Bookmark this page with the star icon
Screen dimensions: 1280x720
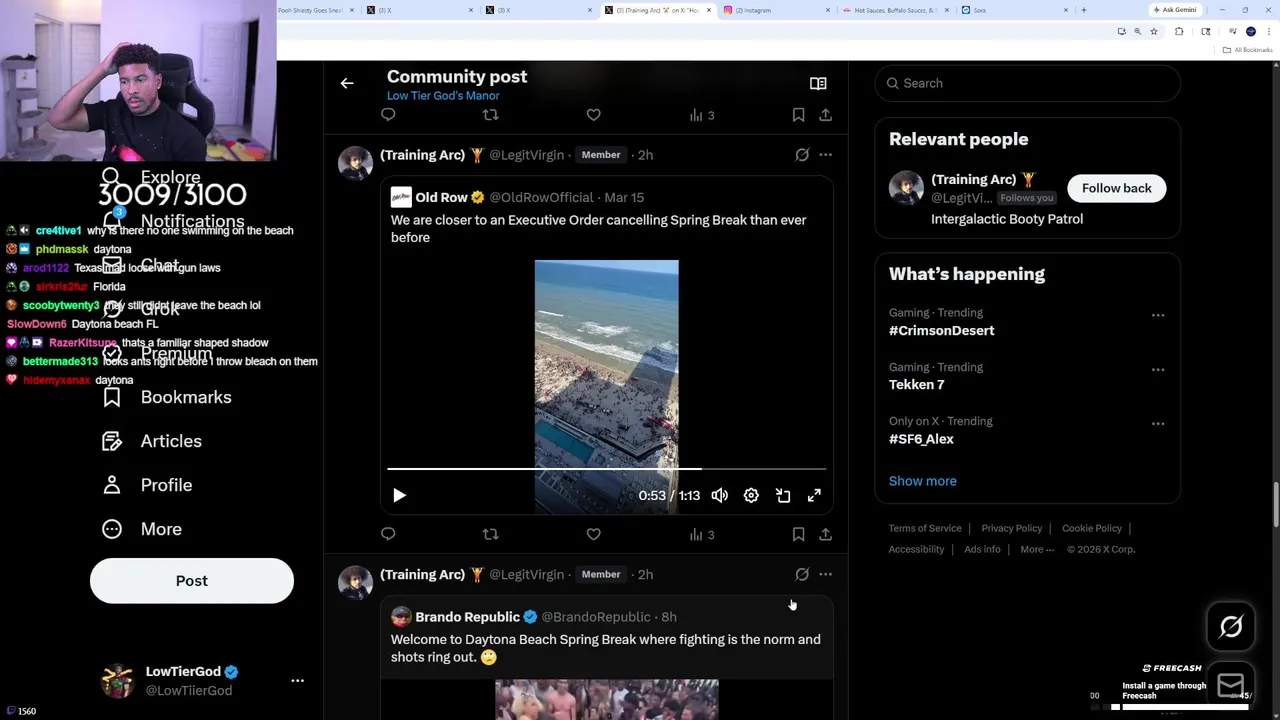click(1153, 31)
